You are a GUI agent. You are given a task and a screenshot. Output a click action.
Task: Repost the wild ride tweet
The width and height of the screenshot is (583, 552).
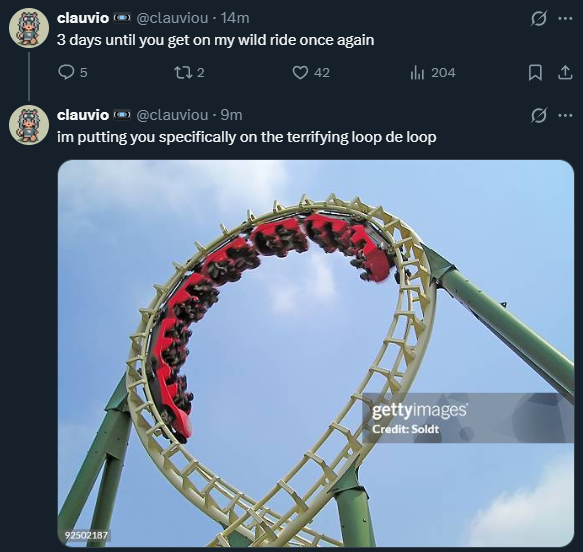(190, 72)
